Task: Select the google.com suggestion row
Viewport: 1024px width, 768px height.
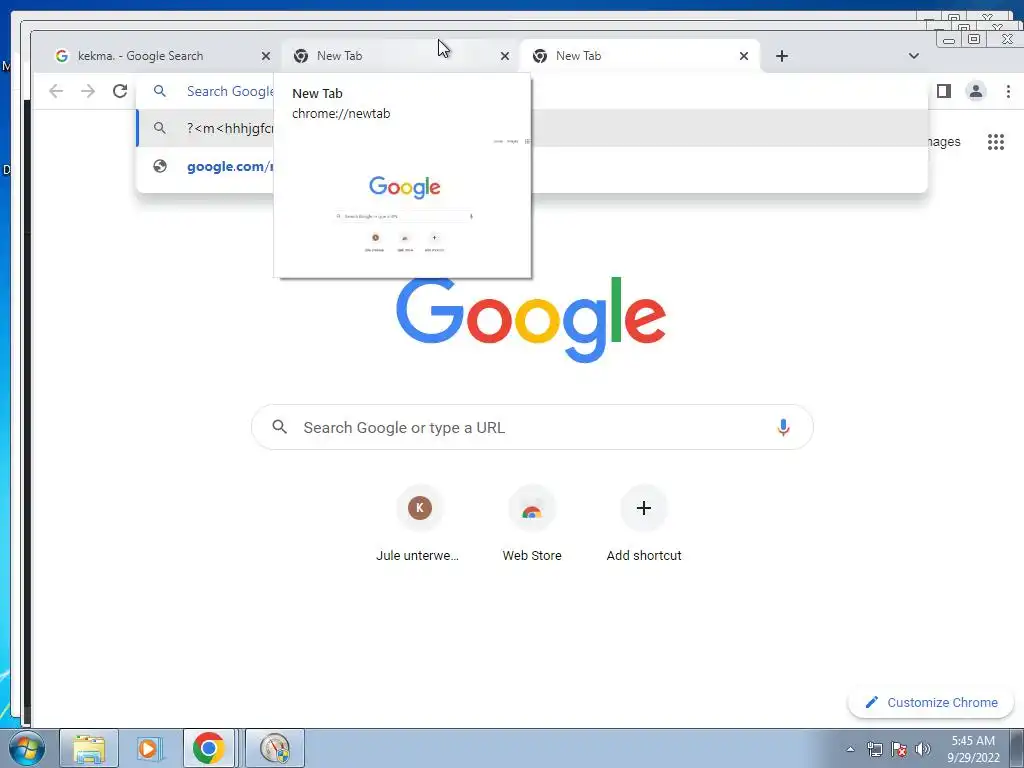Action: (x=532, y=167)
